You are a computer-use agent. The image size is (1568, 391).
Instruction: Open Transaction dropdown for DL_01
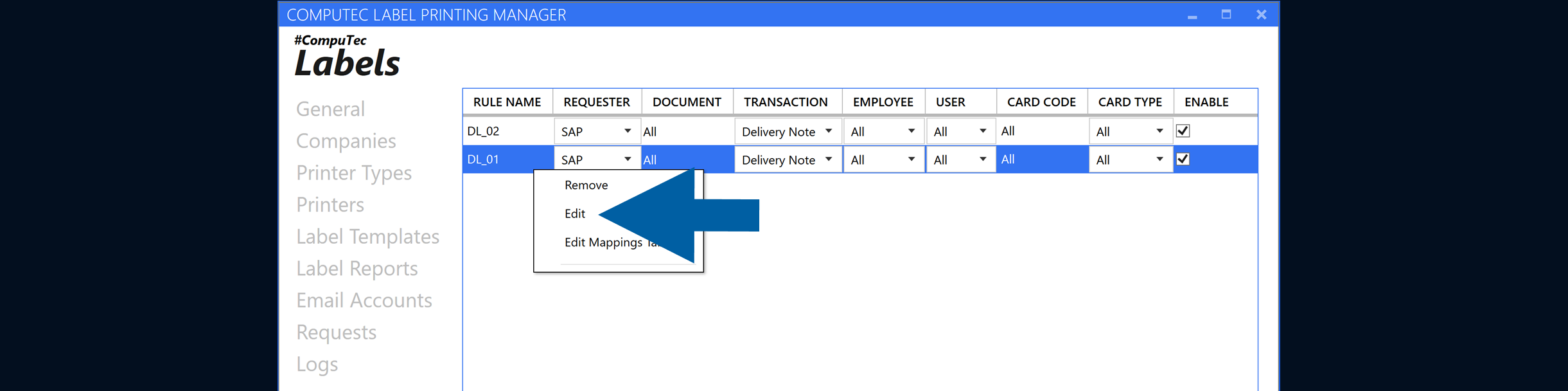pyautogui.click(x=788, y=159)
